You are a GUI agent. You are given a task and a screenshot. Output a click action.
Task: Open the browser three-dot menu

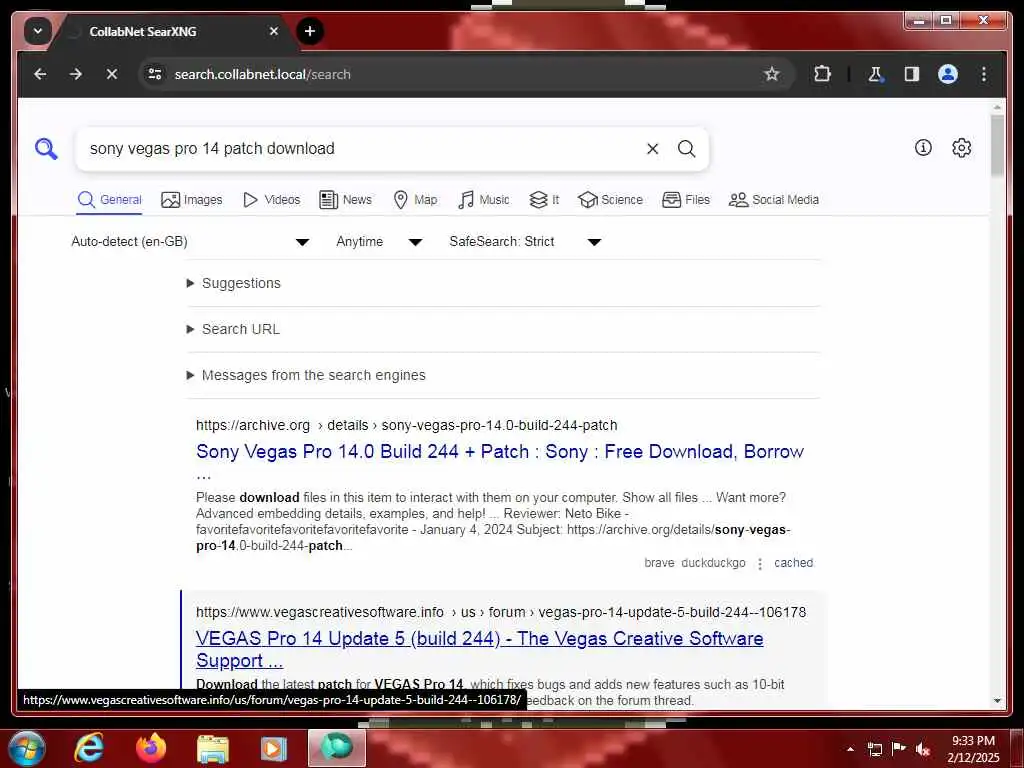click(x=984, y=74)
